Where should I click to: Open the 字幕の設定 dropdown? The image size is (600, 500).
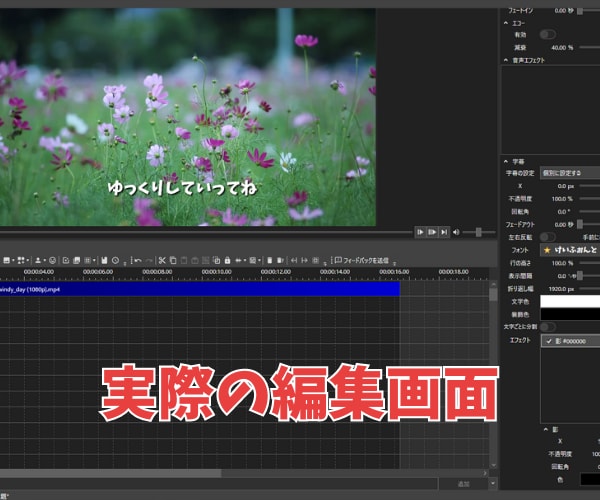coord(570,173)
